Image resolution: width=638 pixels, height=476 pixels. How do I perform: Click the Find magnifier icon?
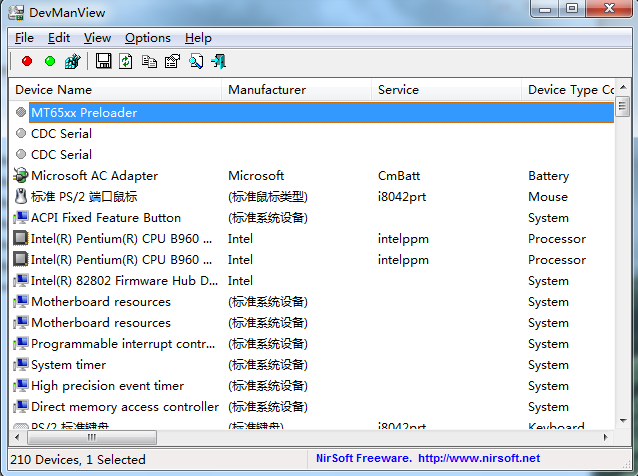point(195,62)
